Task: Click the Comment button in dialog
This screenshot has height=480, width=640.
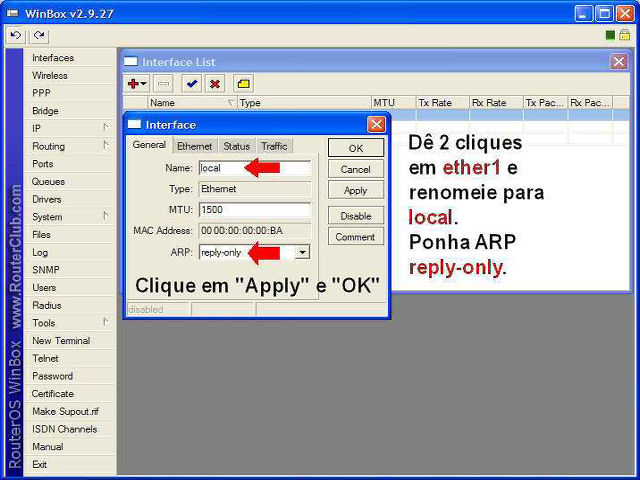Action: point(356,237)
